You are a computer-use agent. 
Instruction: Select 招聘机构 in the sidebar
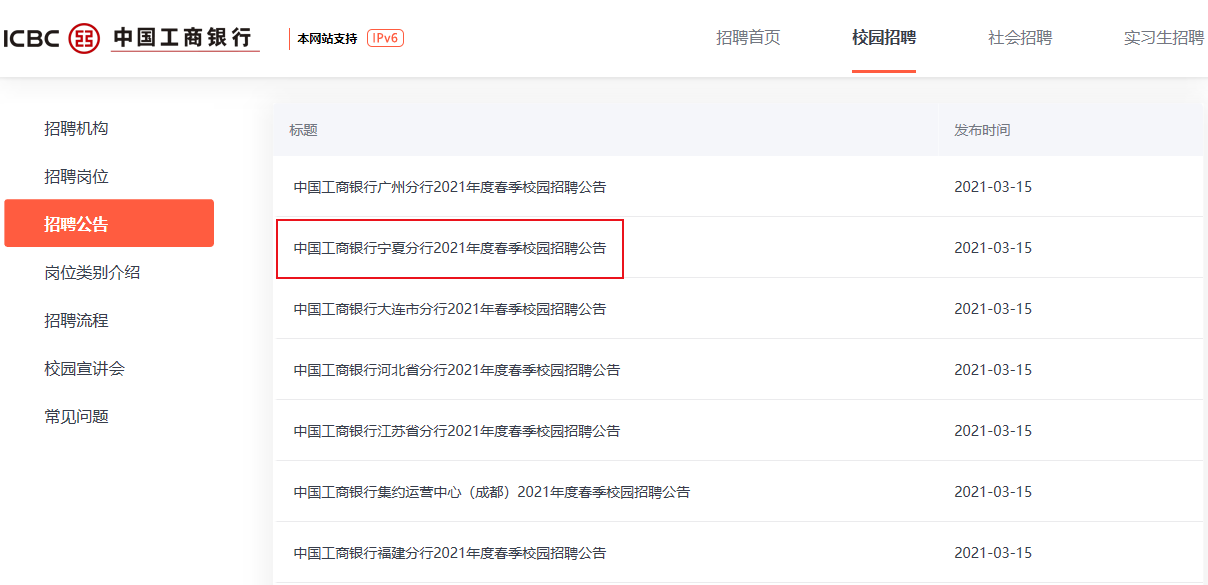(76, 128)
